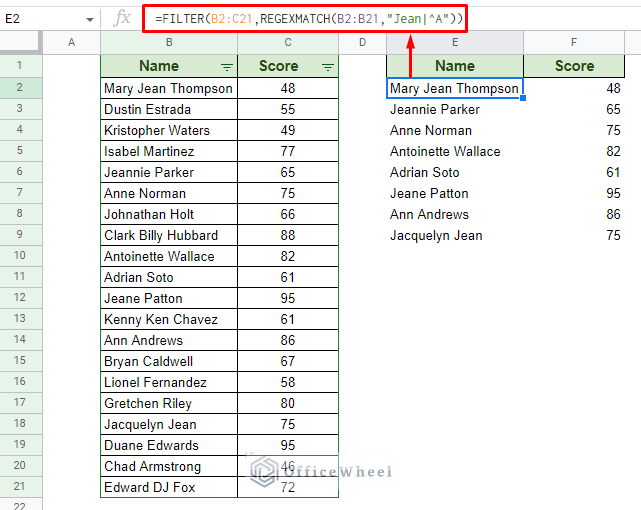The image size is (641, 510).
Task: Click cell with Isabel Martinez
Action: tap(169, 152)
